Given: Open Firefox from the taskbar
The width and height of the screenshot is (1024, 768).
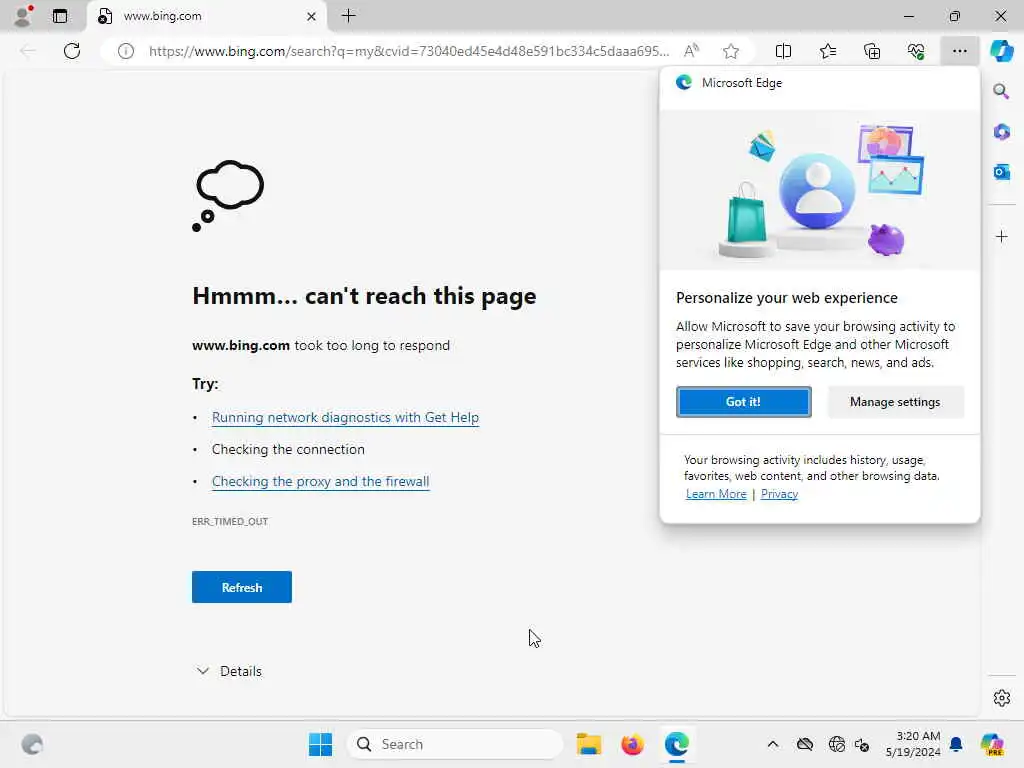Looking at the screenshot, I should [632, 744].
